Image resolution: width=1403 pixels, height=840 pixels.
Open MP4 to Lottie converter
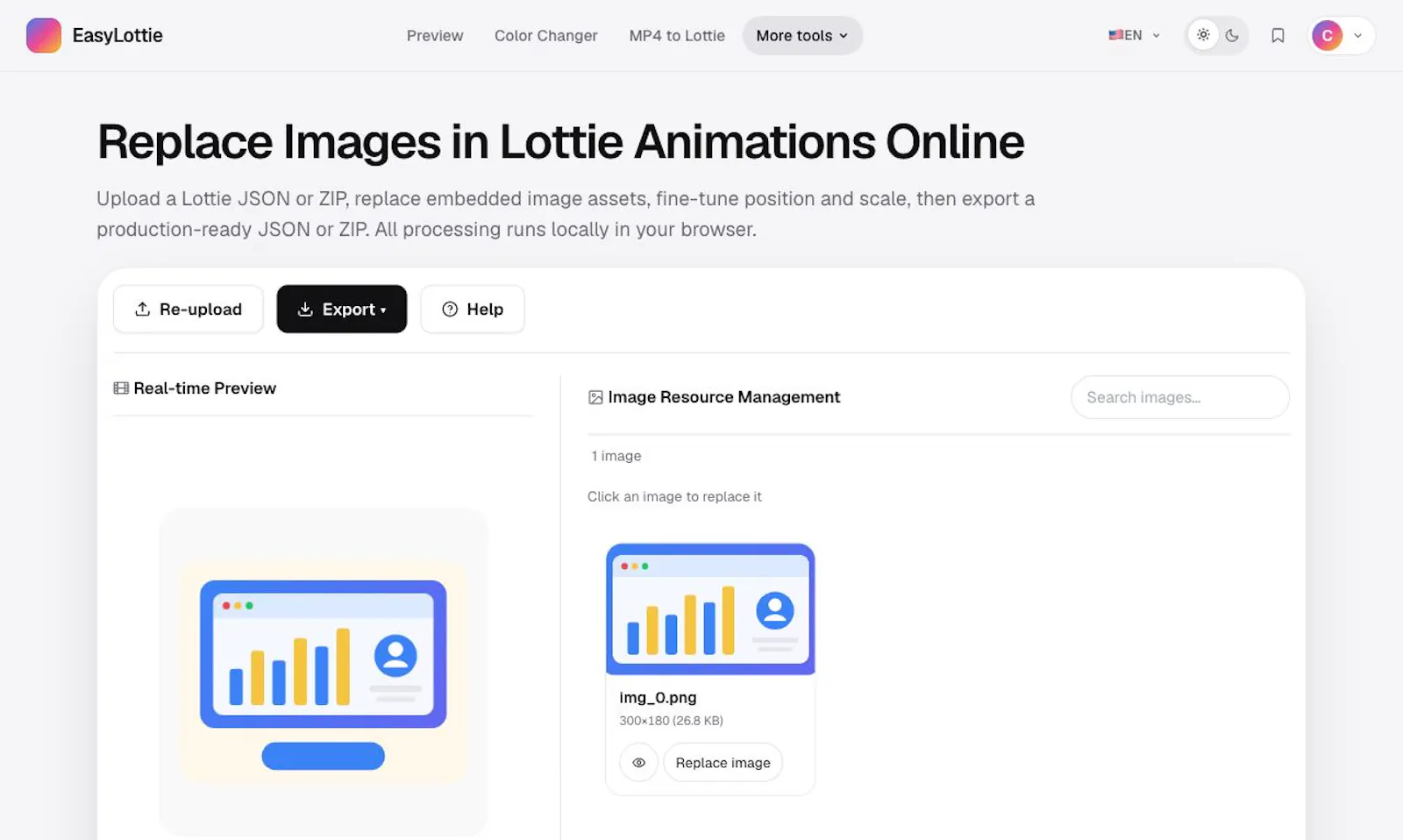[677, 36]
